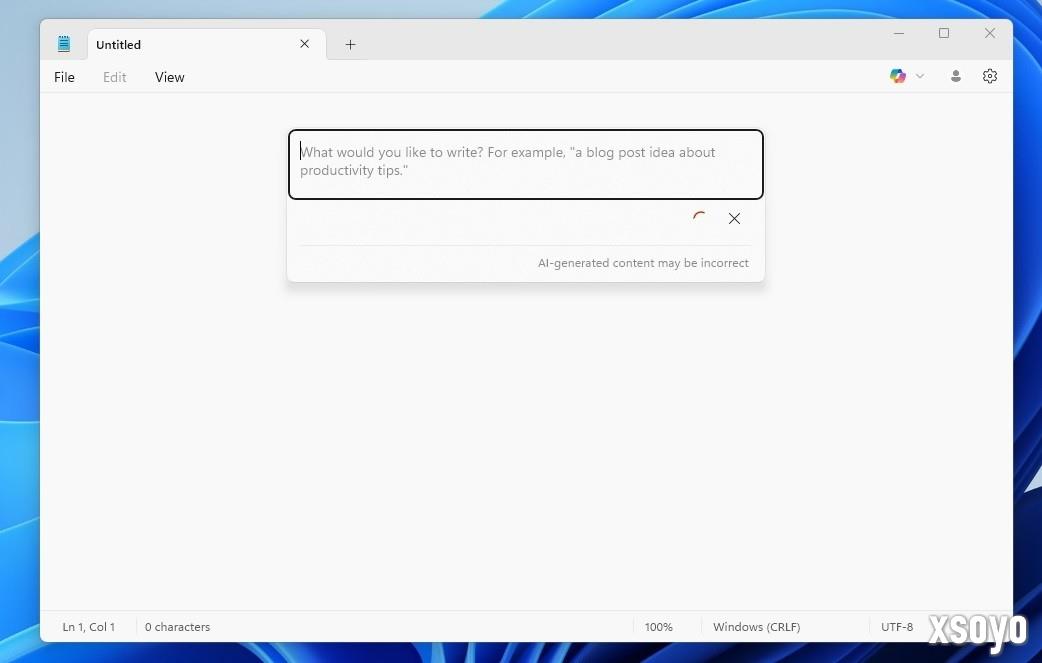Cancel AI generation with the X icon
Image resolution: width=1042 pixels, height=663 pixels.
(735, 218)
